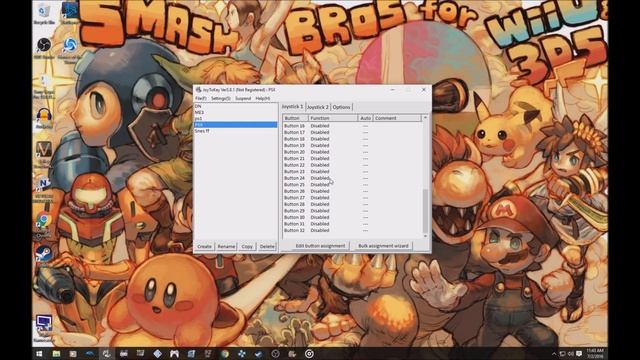
Task: Switch to the Joystick 2 tab
Action: point(318,107)
